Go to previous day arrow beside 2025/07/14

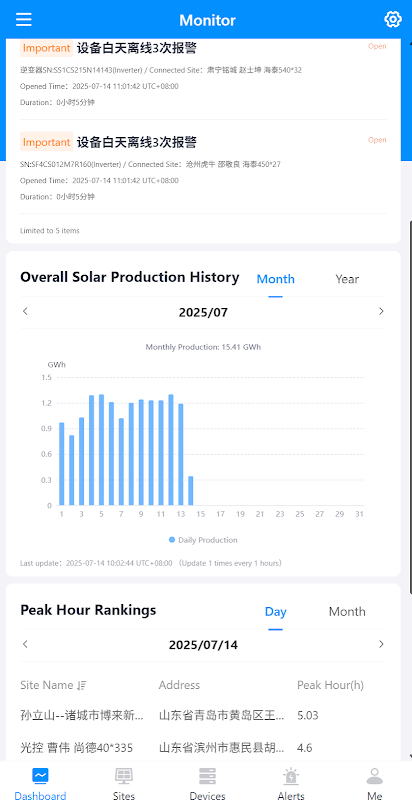coord(25,644)
